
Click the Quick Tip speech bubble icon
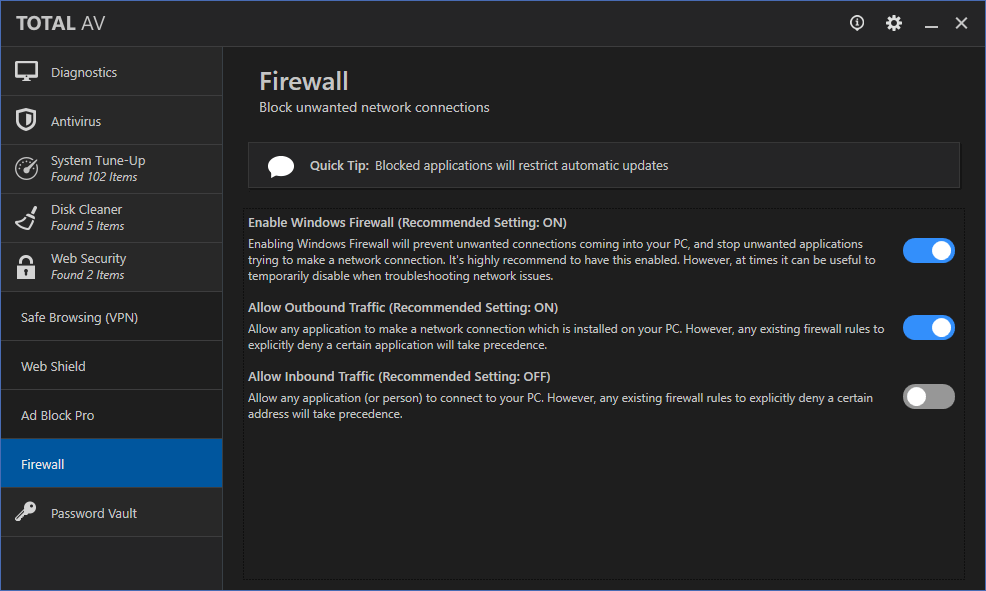point(280,166)
